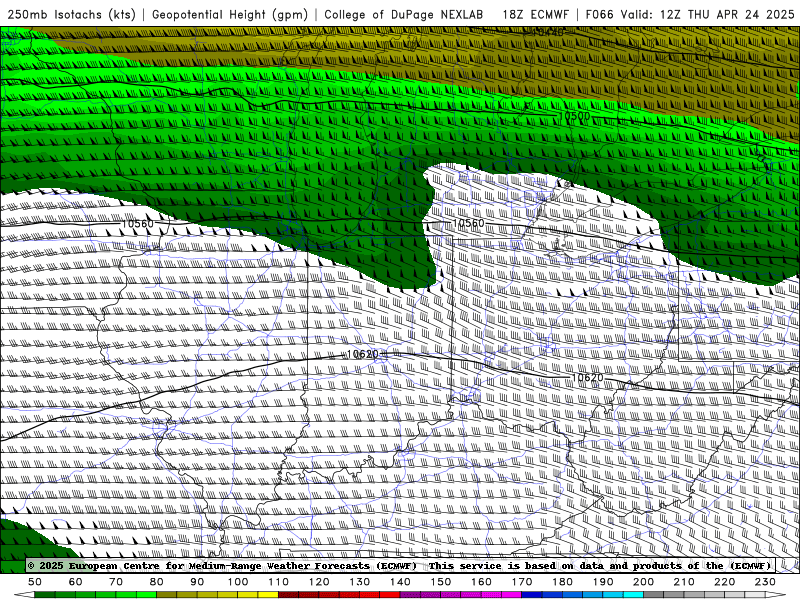Click the '210' colorbar value
Image resolution: width=800 pixels, height=600 pixels.
pos(684,582)
